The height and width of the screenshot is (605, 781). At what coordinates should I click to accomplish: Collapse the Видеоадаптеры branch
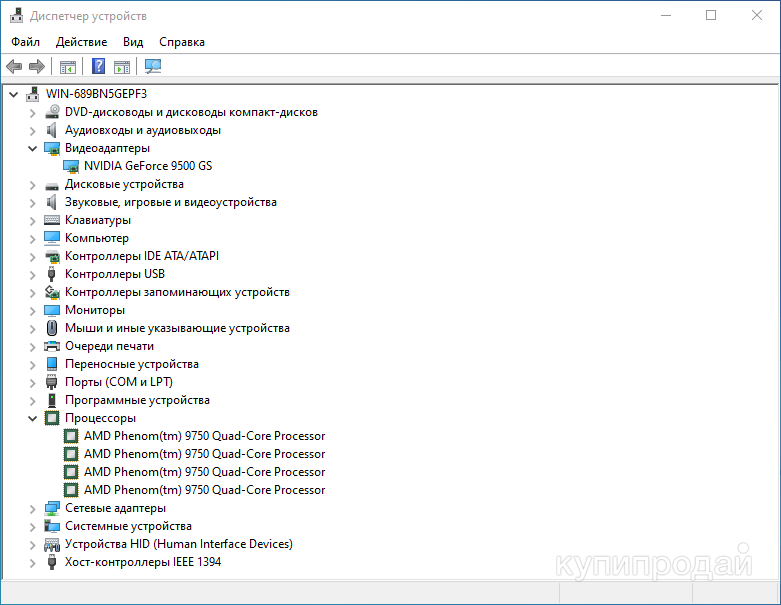pyautogui.click(x=32, y=148)
